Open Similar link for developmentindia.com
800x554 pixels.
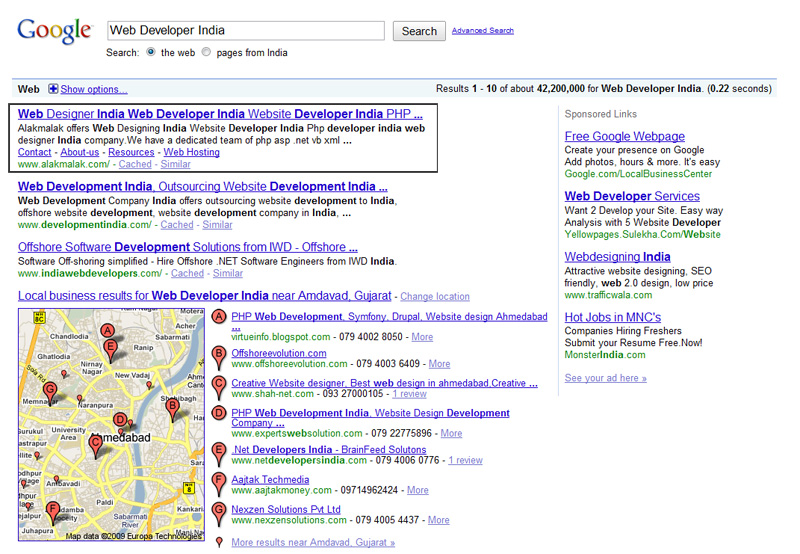tap(217, 225)
